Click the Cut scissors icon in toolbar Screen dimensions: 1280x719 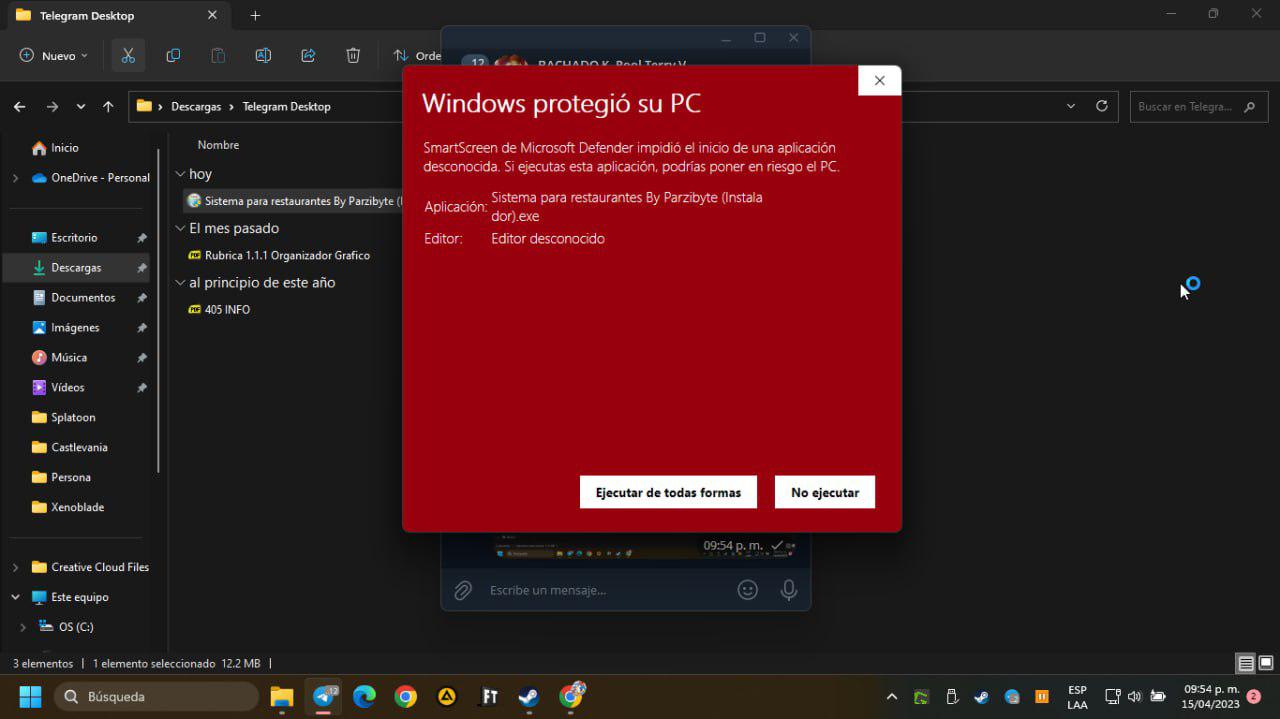(x=128, y=56)
